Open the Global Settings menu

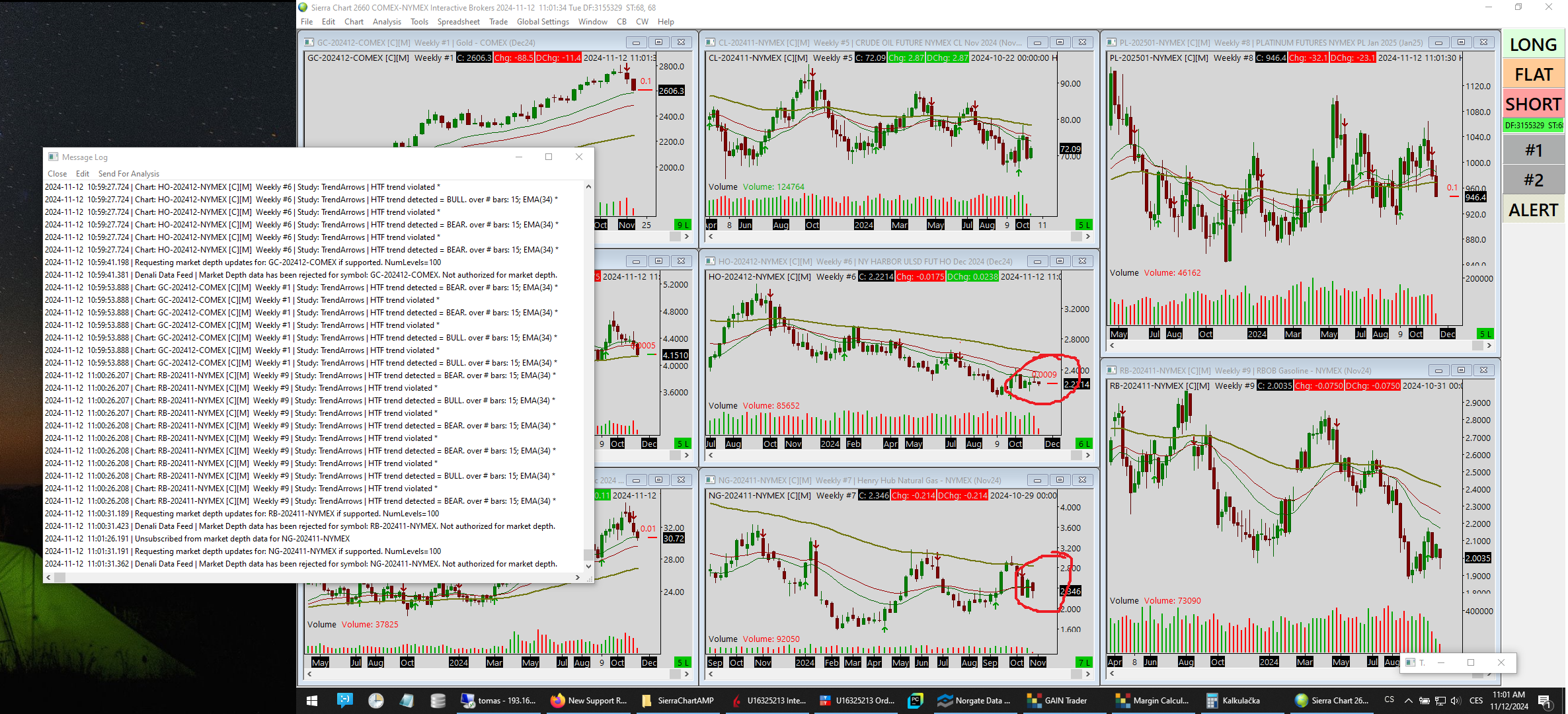point(542,22)
